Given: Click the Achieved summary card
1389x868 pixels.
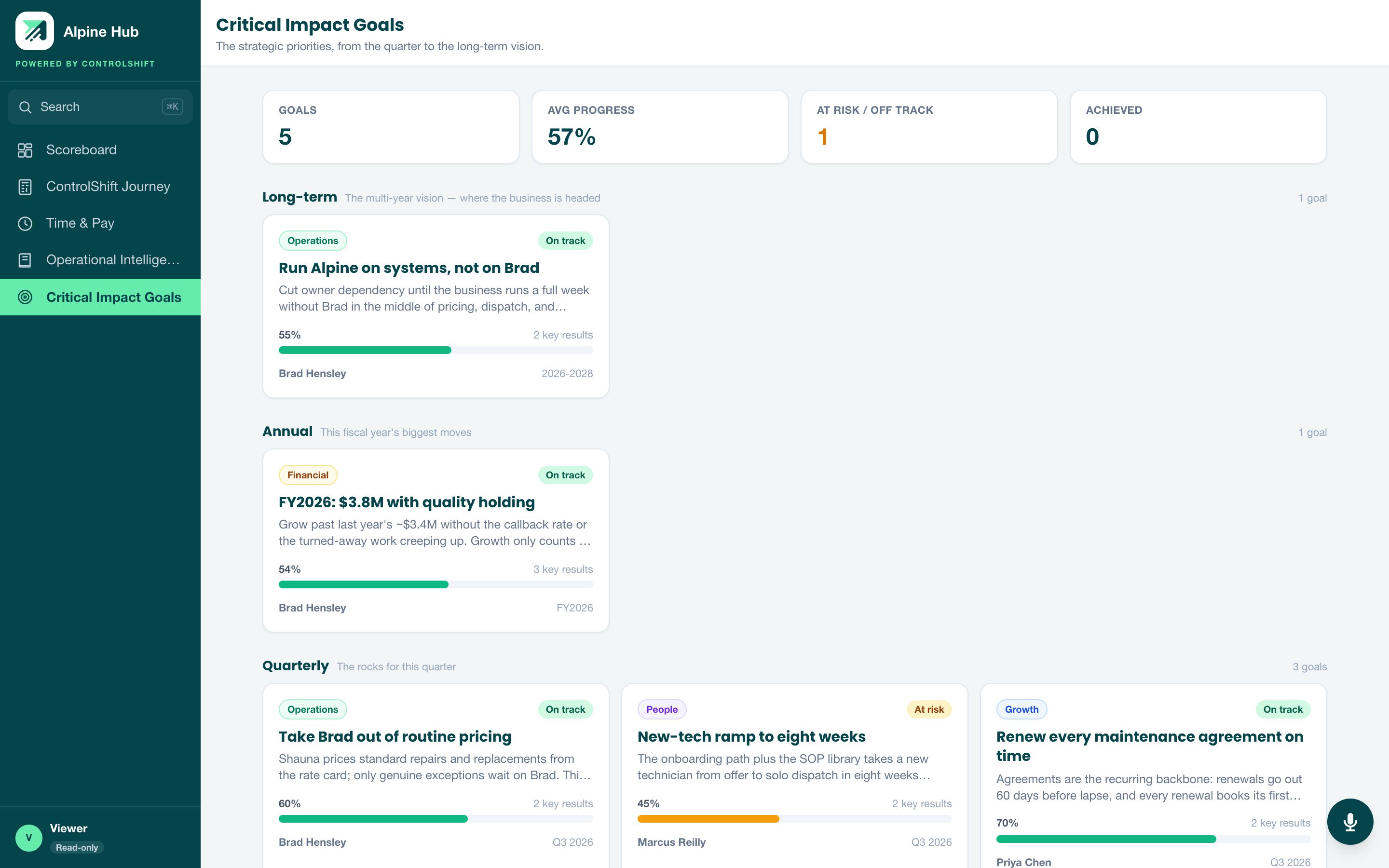Looking at the screenshot, I should tap(1198, 127).
